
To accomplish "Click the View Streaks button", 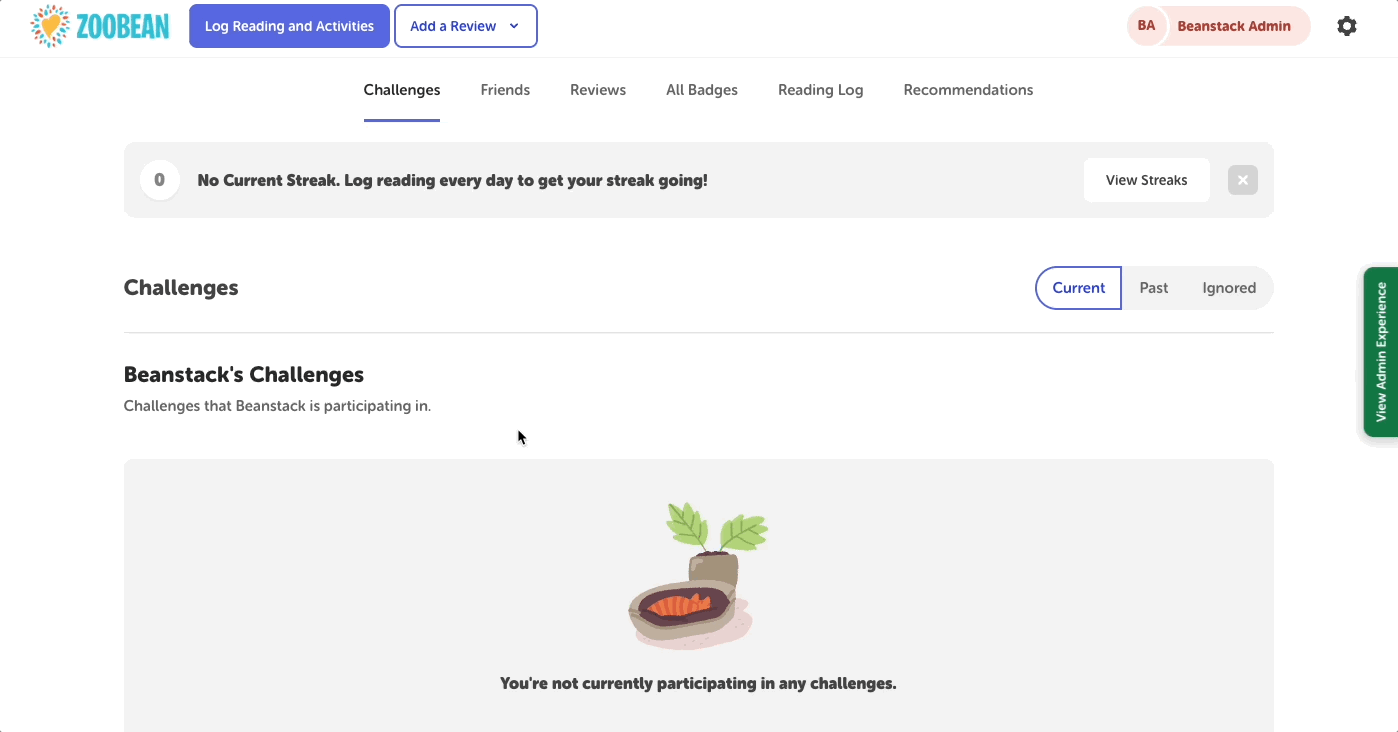I will tap(1146, 179).
